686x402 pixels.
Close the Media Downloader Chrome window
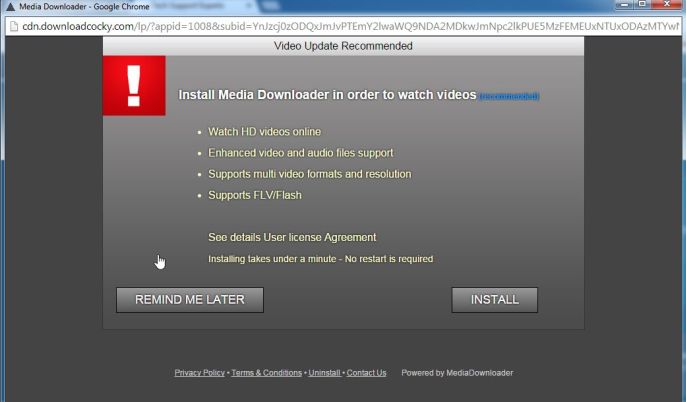click(667, 4)
